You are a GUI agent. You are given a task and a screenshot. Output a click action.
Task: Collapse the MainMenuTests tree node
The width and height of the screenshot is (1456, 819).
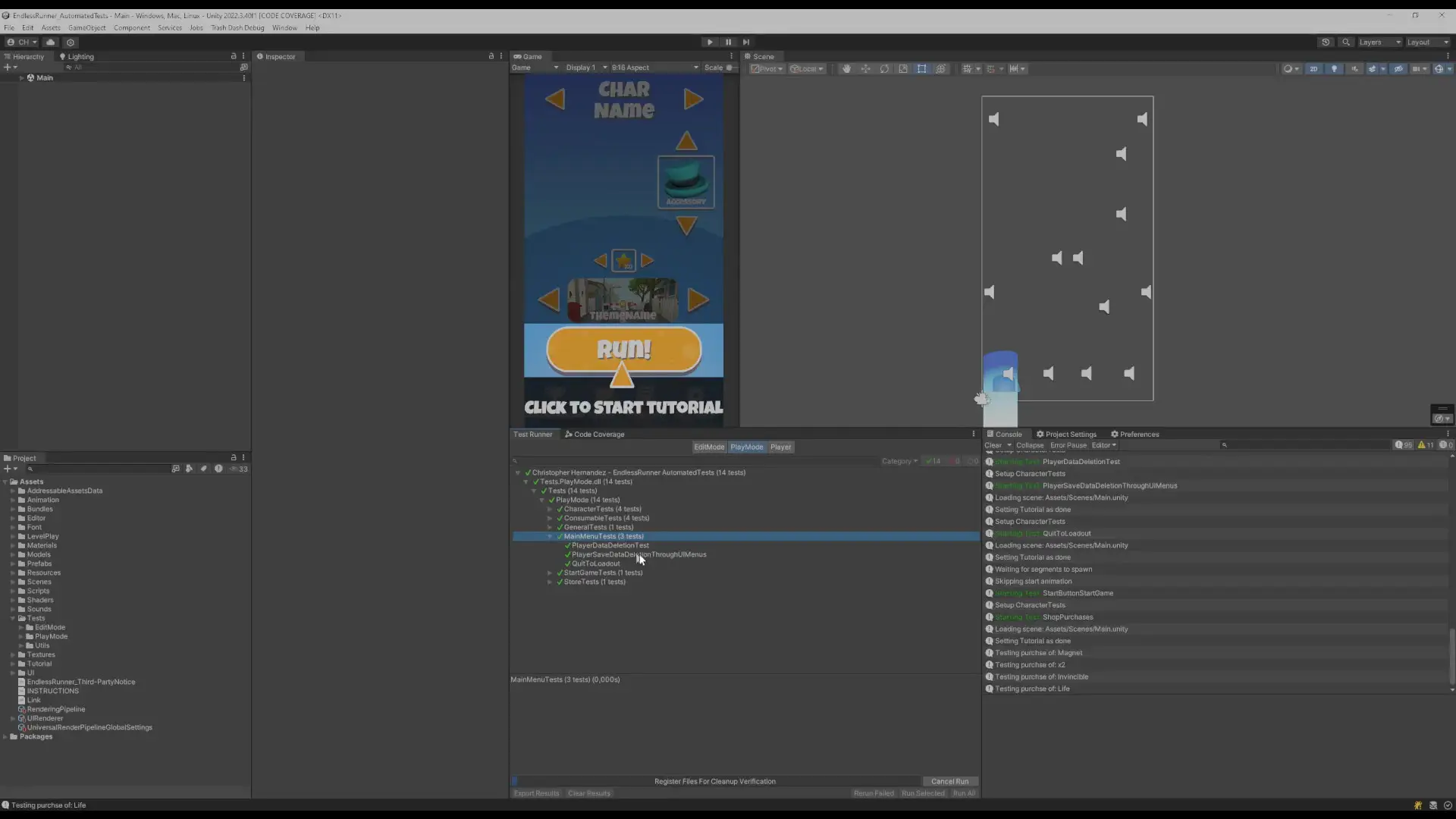(550, 537)
